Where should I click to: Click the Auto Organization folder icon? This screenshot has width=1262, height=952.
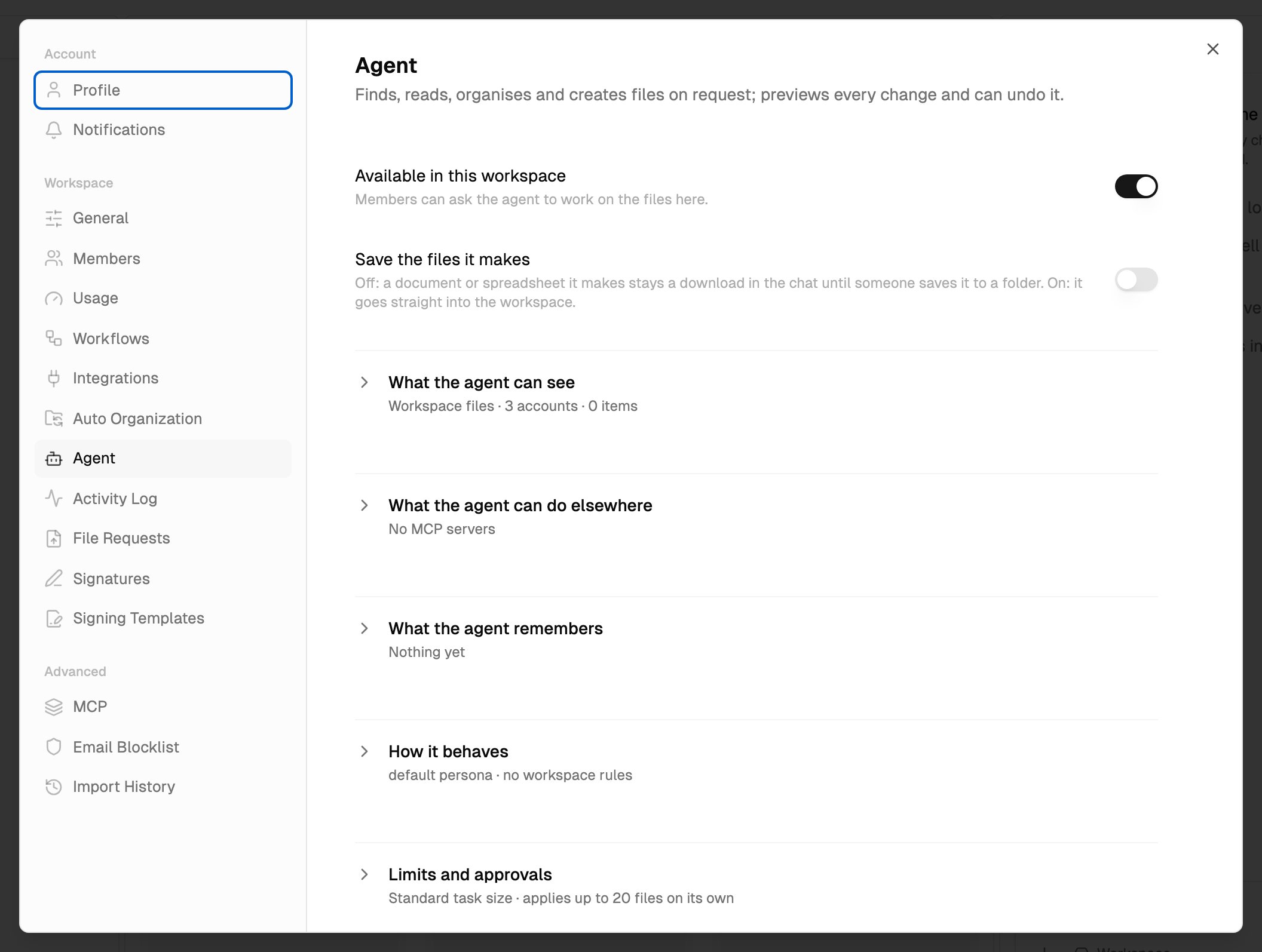(54, 419)
